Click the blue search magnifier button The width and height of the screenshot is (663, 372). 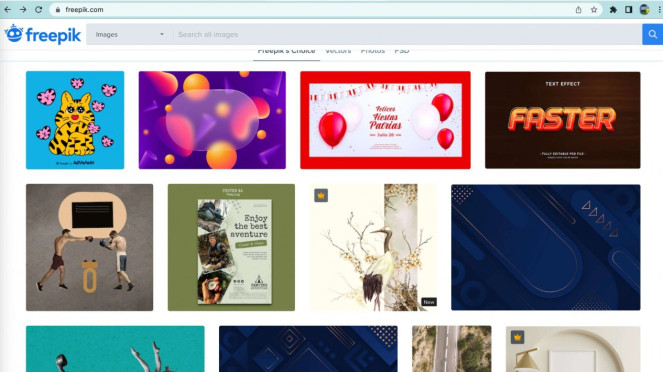point(652,34)
